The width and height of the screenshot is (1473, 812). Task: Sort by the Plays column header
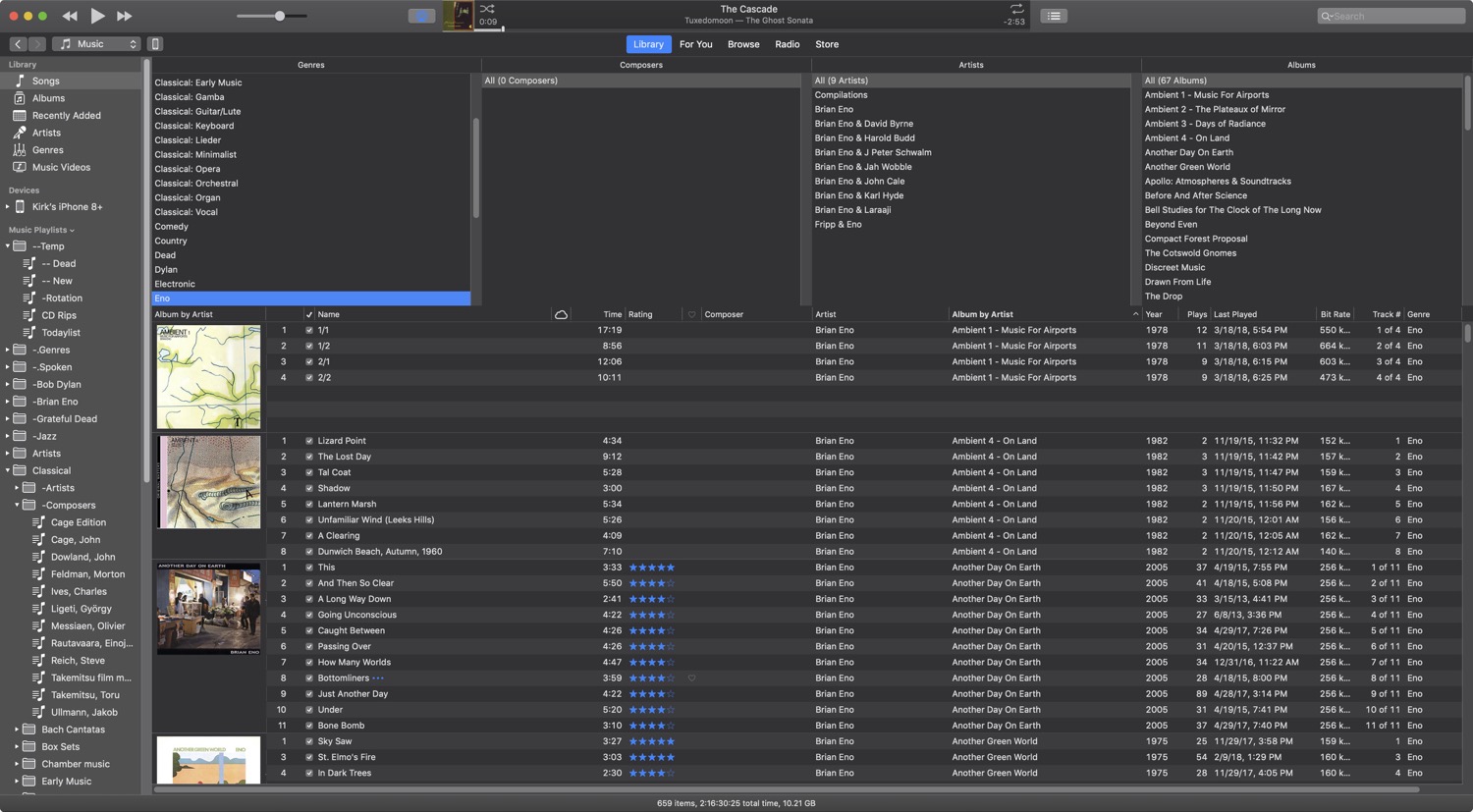coord(1196,314)
